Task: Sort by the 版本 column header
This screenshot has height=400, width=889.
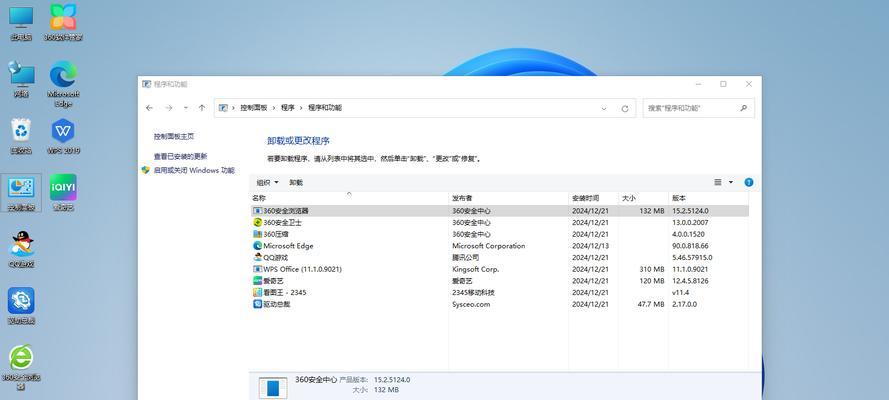Action: (x=708, y=198)
